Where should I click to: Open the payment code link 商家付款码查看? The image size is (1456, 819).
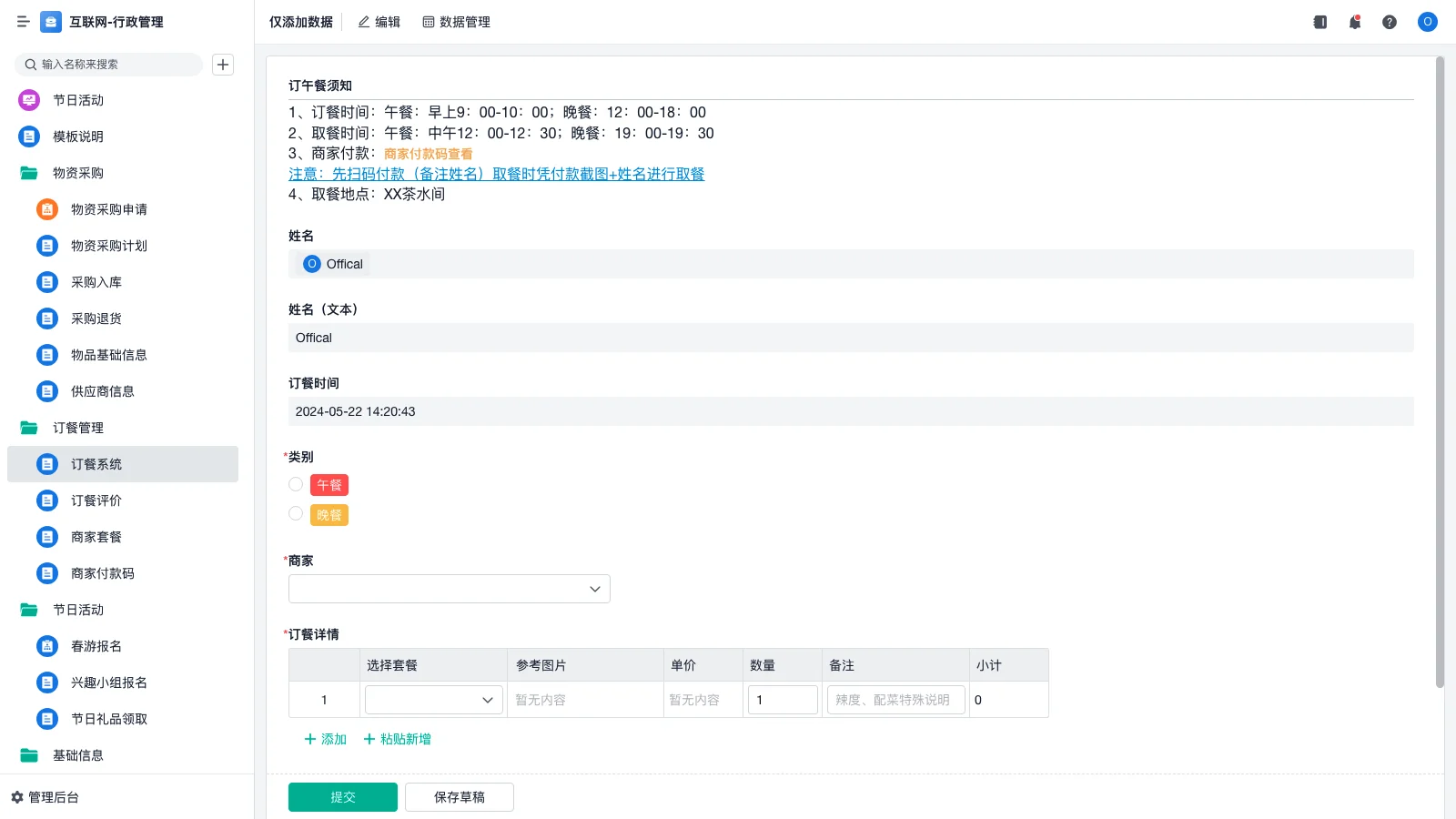(x=426, y=154)
